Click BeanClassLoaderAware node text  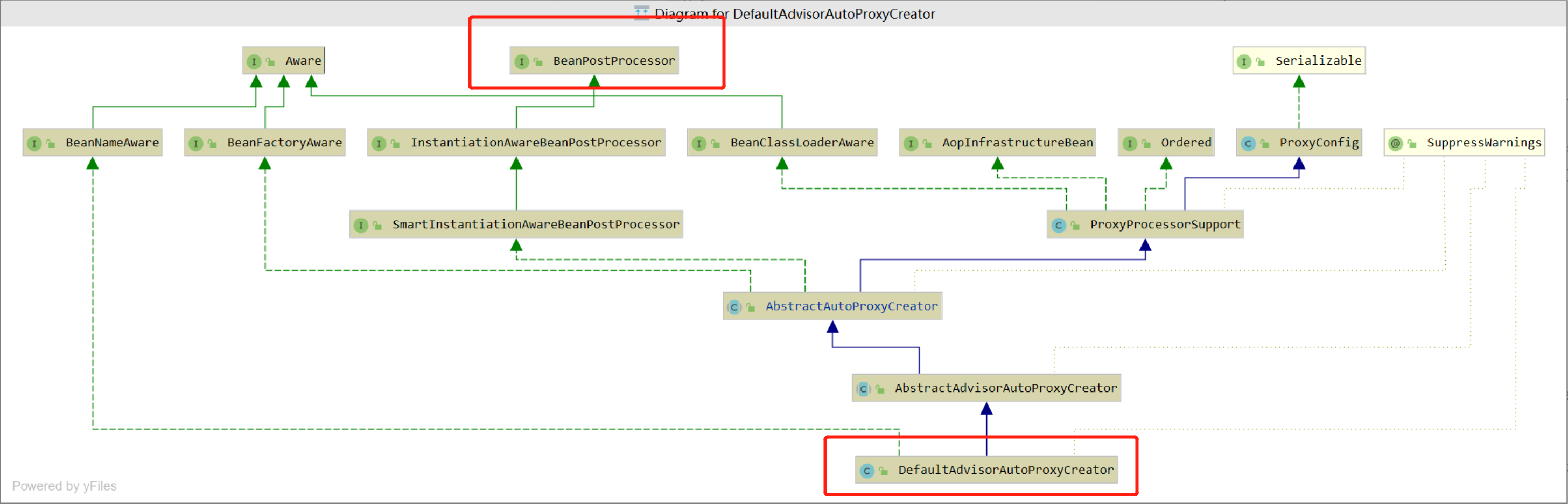click(x=802, y=143)
